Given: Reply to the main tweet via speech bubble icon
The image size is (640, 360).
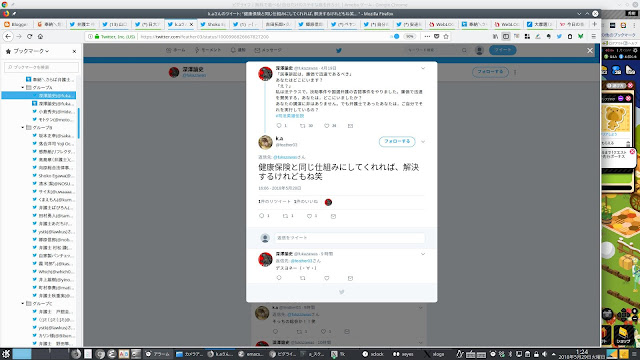Looking at the screenshot, I should (x=262, y=216).
